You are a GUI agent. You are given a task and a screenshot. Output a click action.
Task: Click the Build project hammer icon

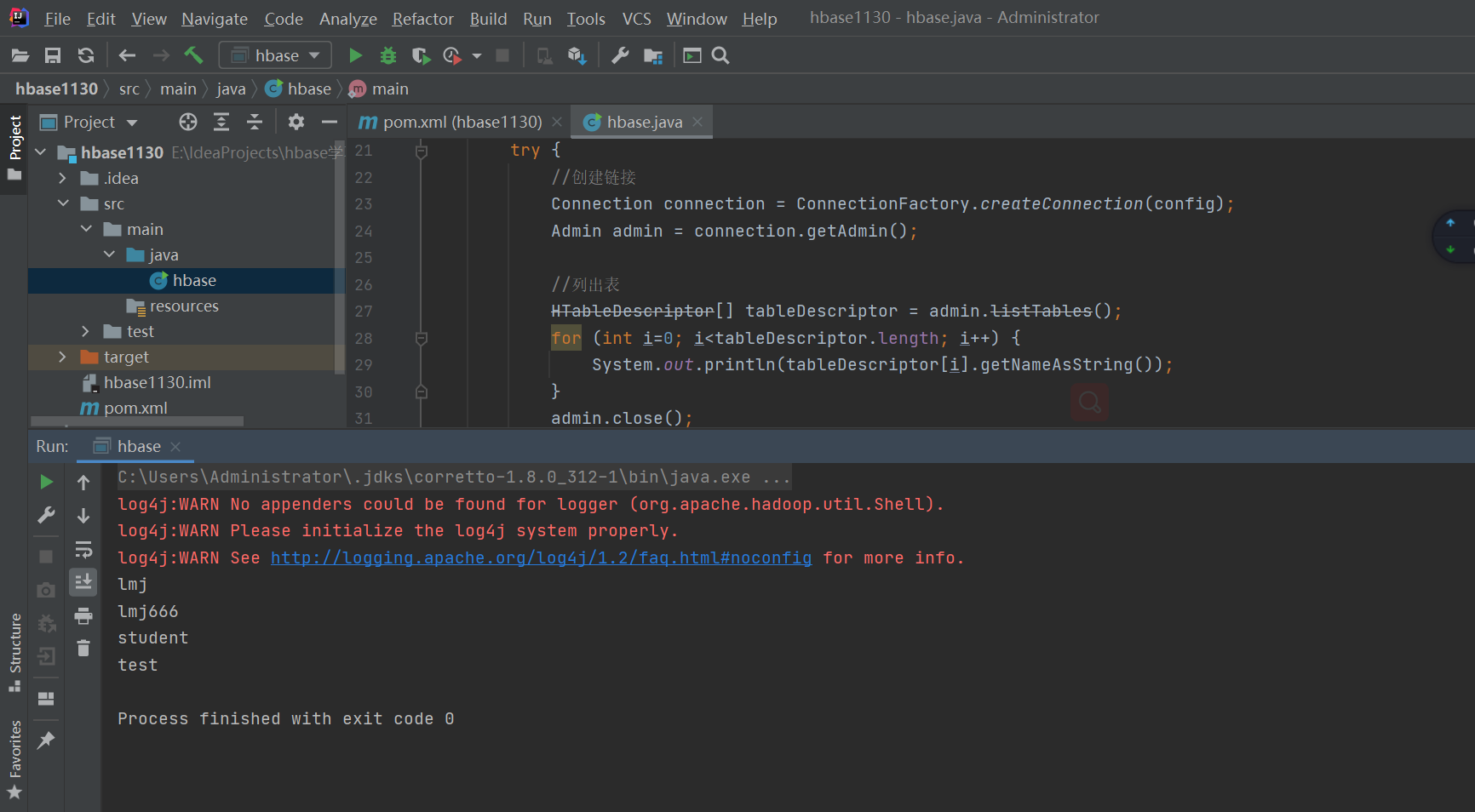pyautogui.click(x=193, y=55)
